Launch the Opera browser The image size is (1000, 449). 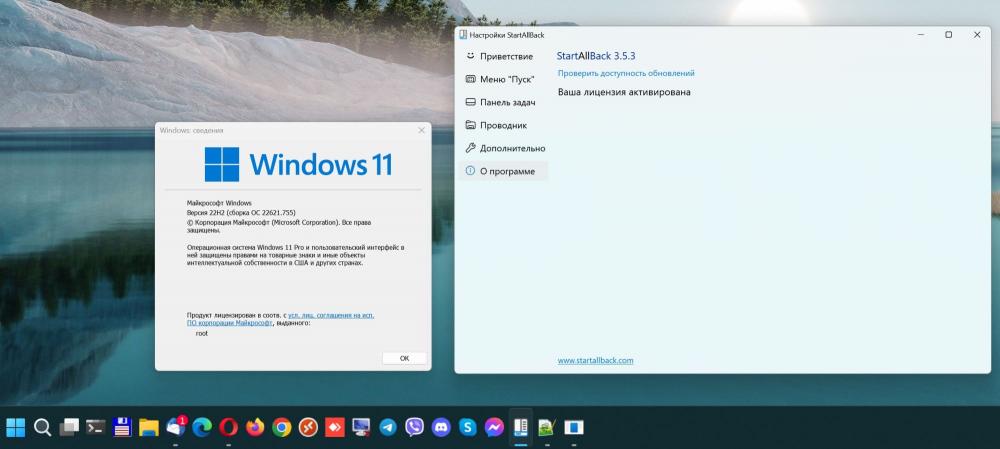coord(229,427)
